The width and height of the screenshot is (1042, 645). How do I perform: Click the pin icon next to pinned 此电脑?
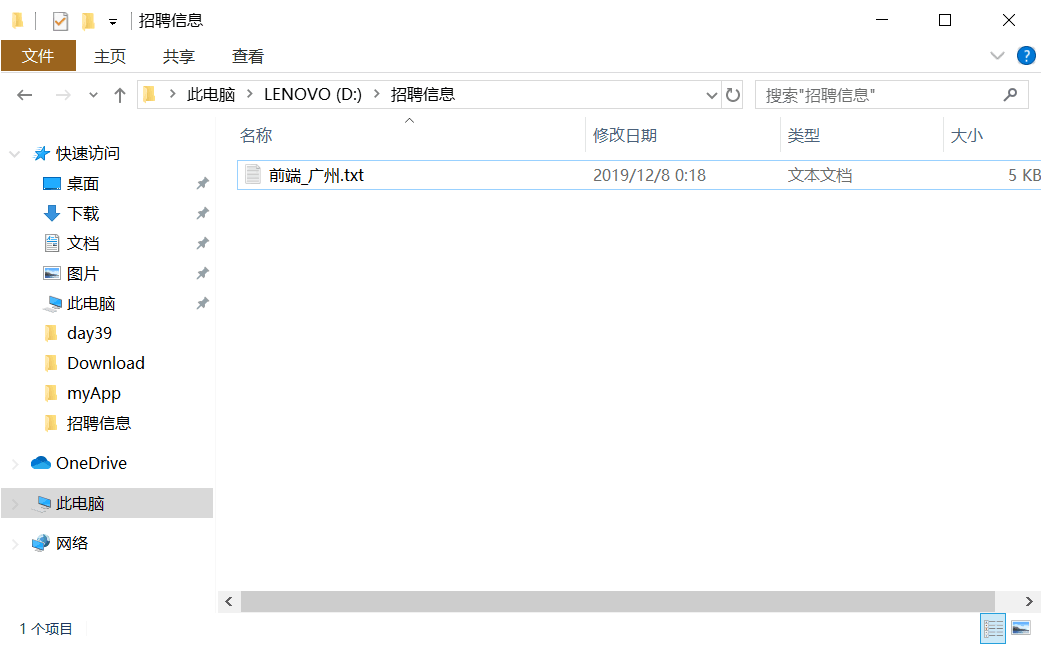202,304
